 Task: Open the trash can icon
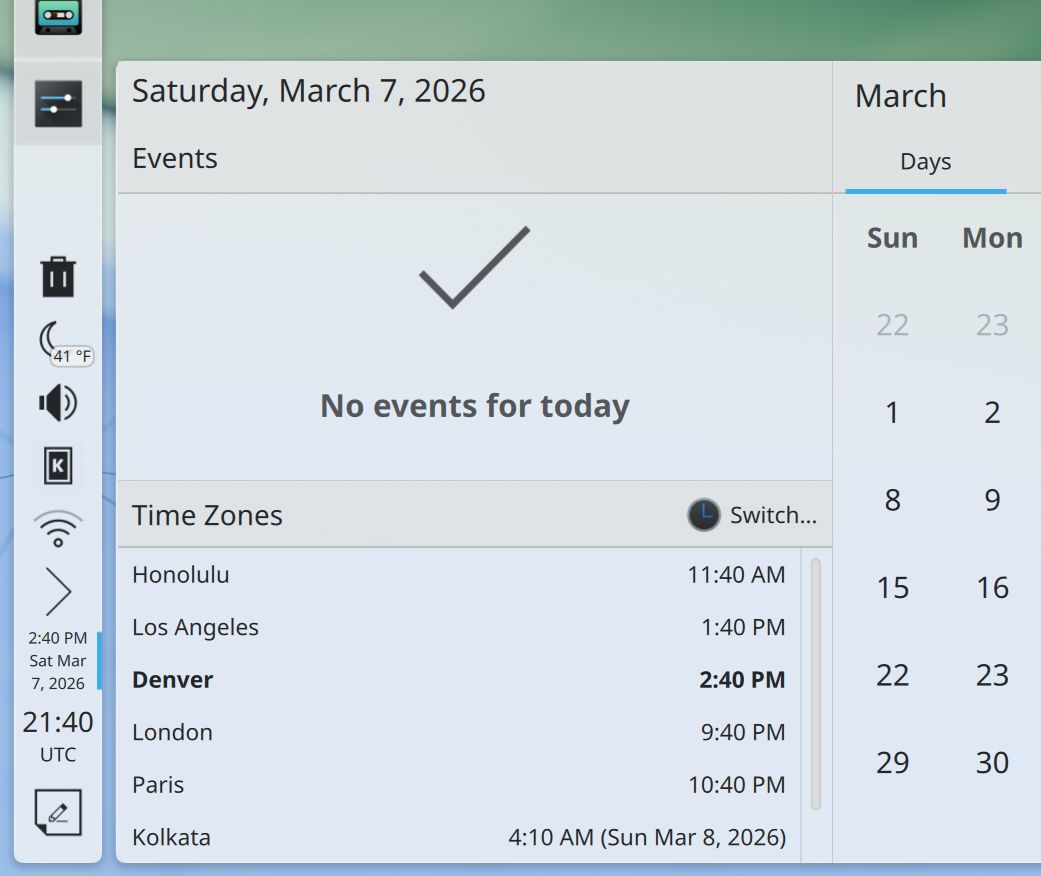[58, 277]
